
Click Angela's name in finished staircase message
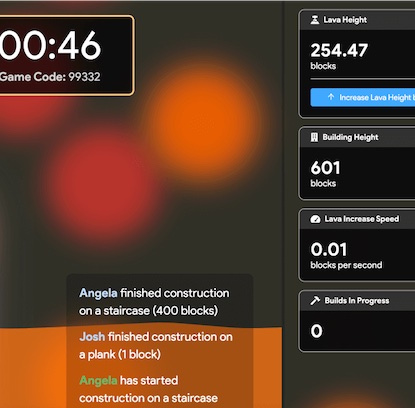click(98, 293)
